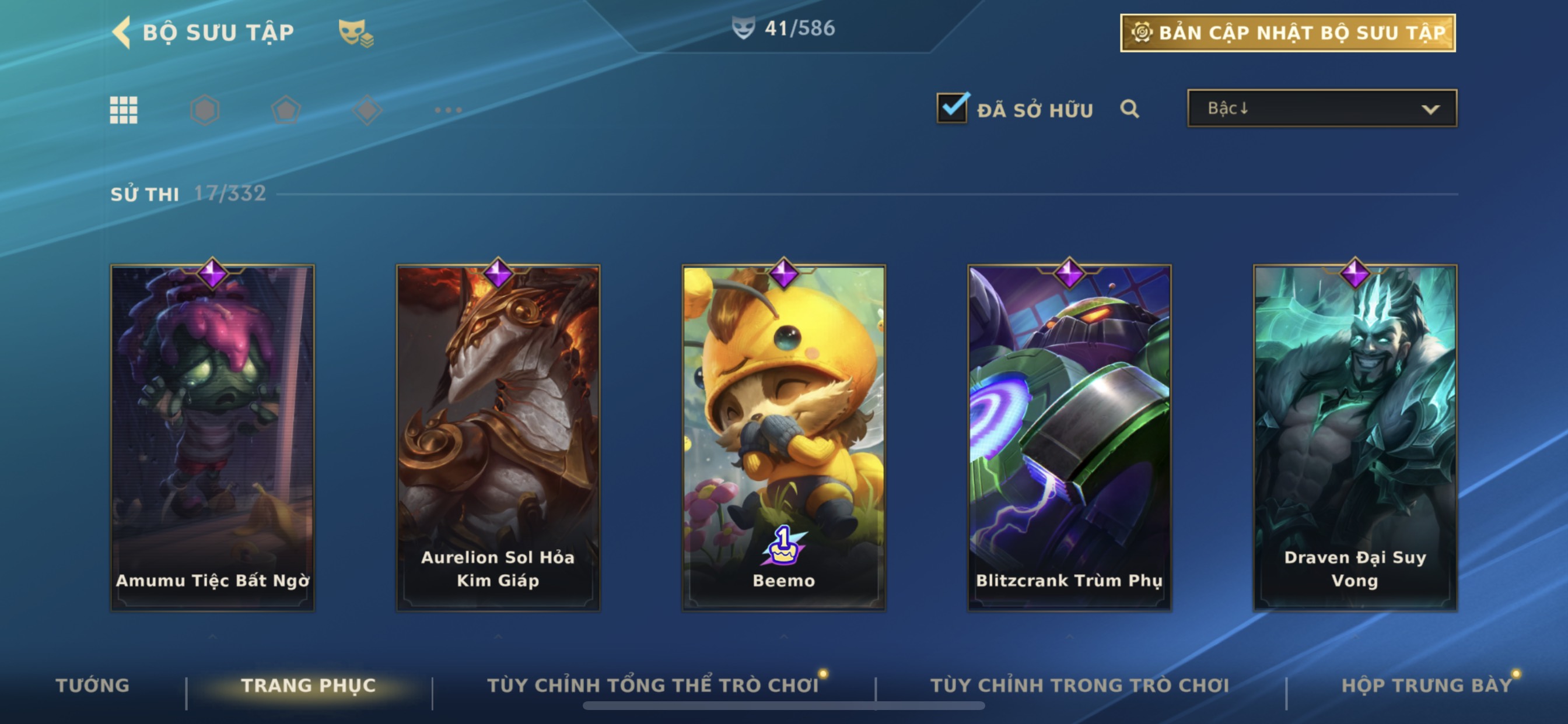
Task: Open the gold mask skin shop icon
Action: click(355, 33)
